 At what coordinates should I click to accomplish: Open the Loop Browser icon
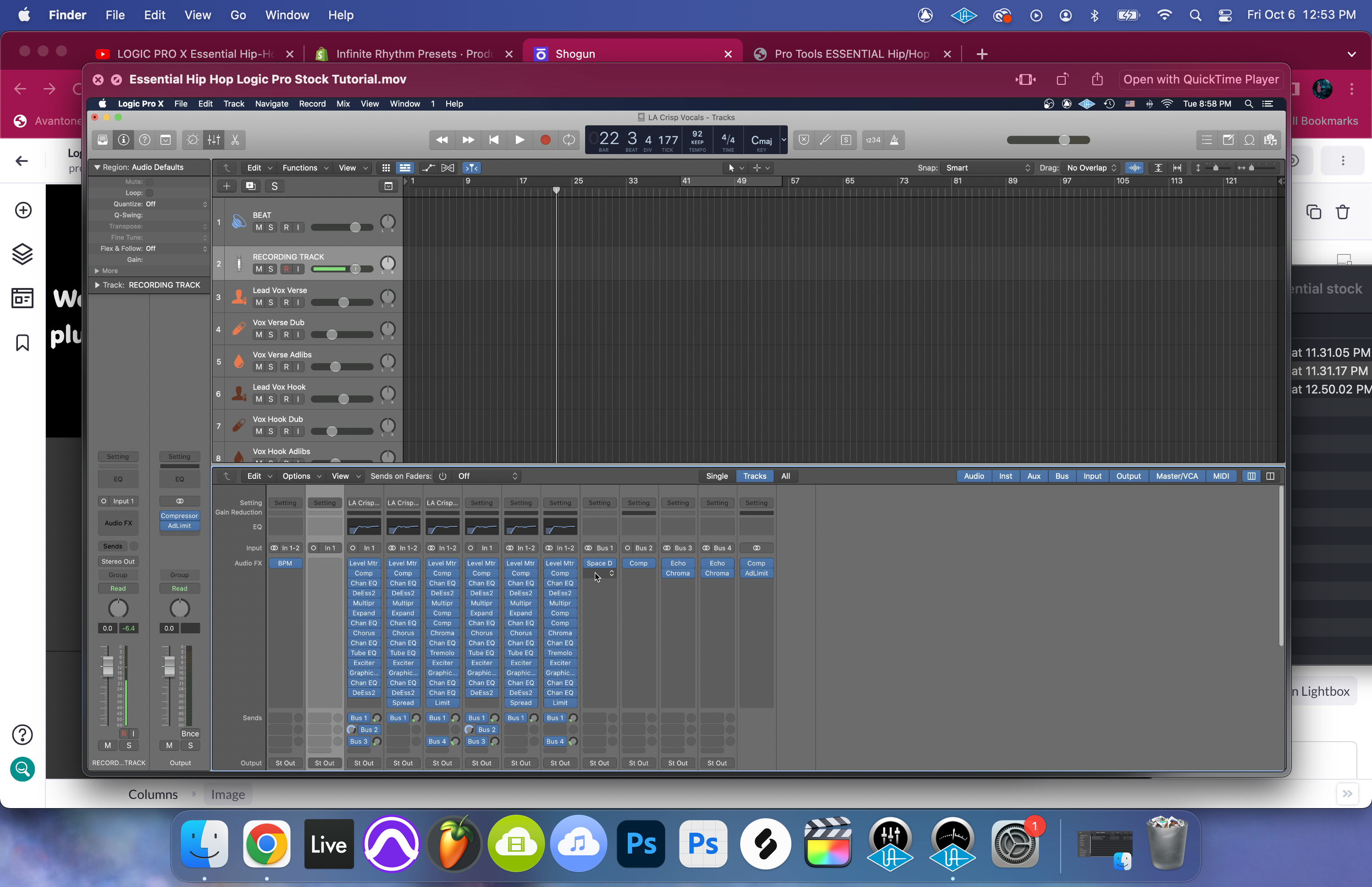(1250, 140)
